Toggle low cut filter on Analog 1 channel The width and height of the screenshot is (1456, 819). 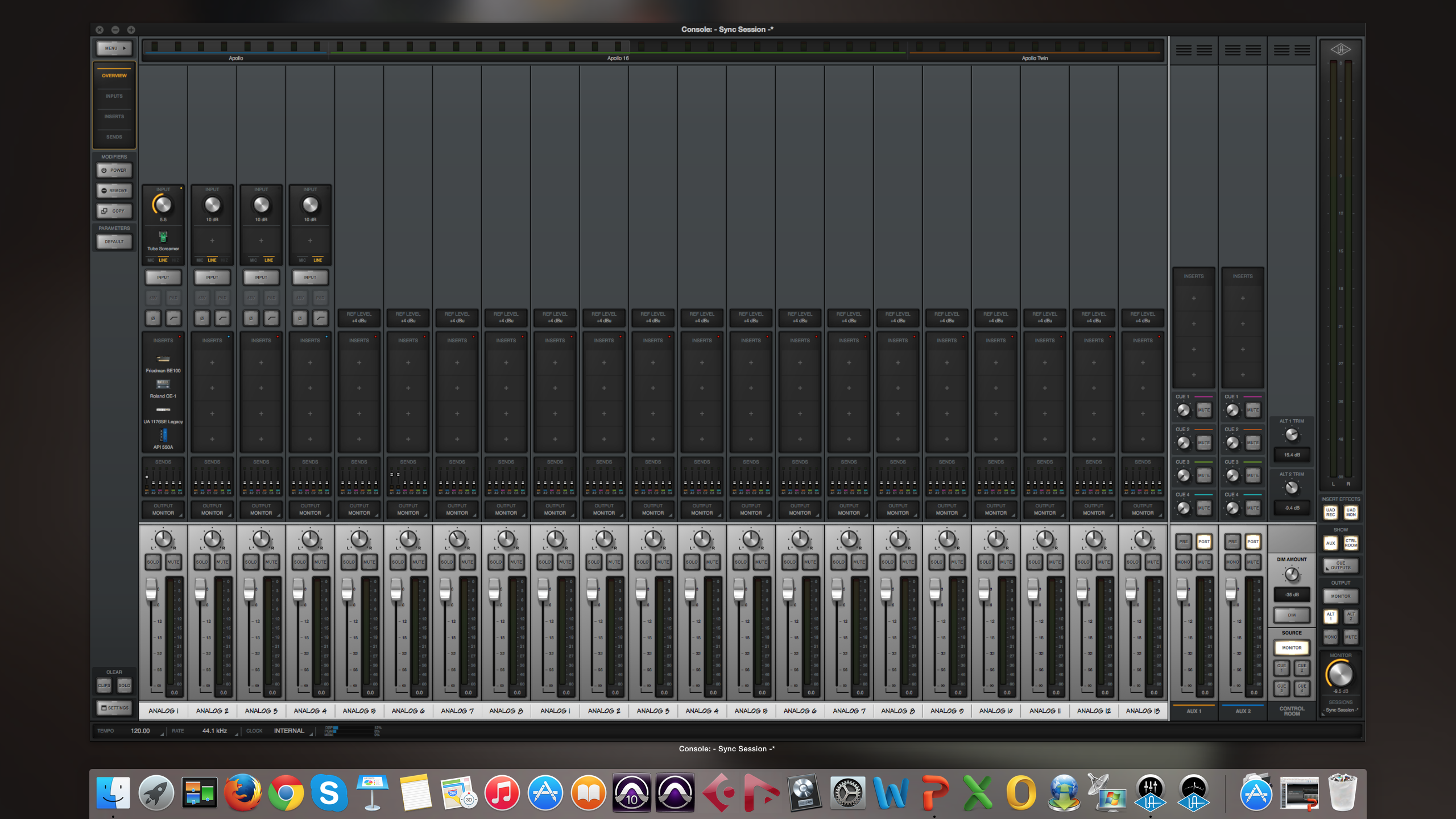coord(173,318)
